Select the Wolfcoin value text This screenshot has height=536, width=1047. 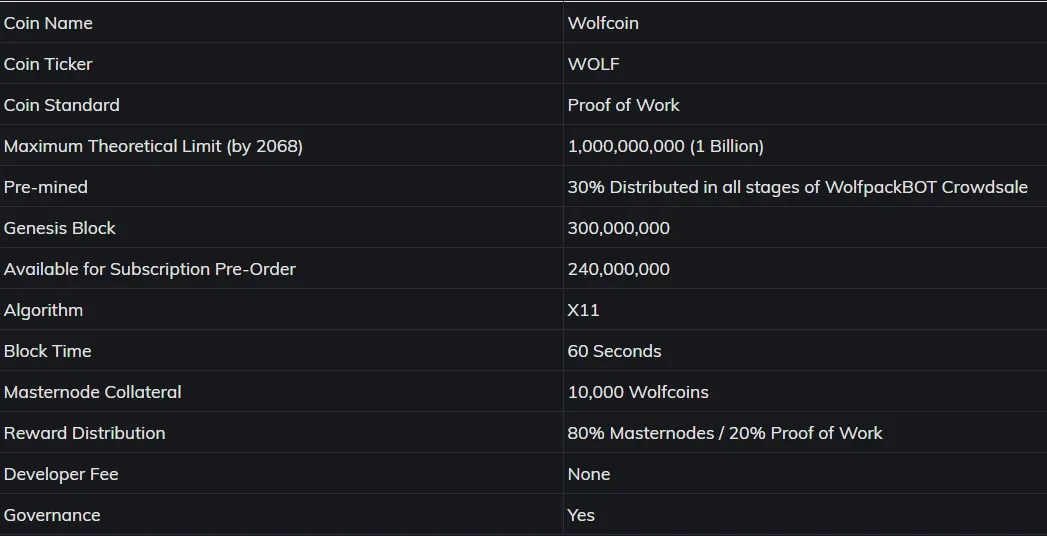[603, 23]
